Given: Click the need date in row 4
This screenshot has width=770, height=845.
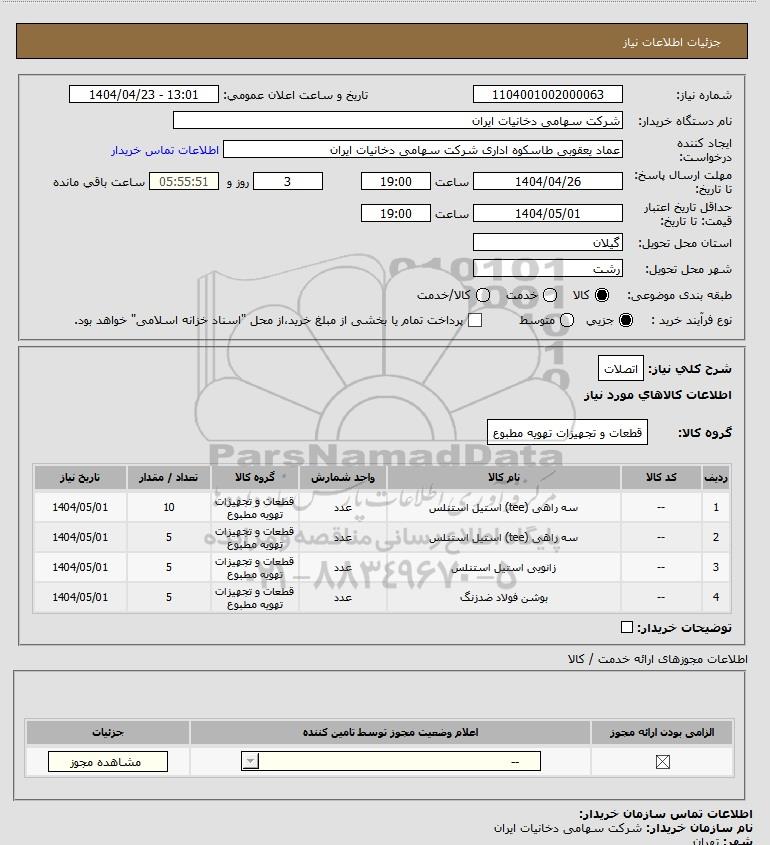Looking at the screenshot, I should tap(80, 597).
